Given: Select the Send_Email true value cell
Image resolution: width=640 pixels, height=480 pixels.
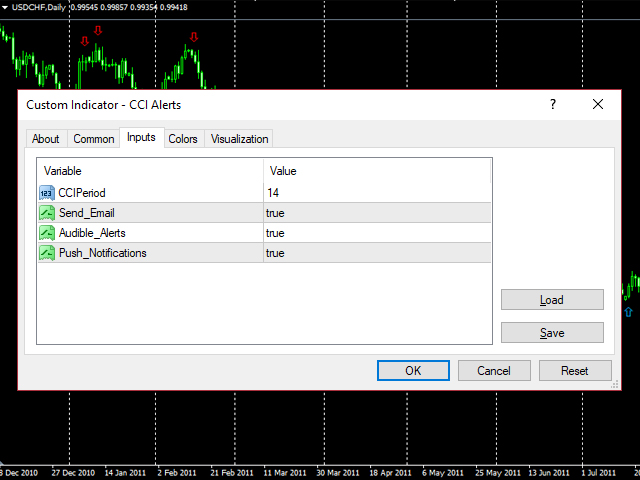Looking at the screenshot, I should point(378,212).
